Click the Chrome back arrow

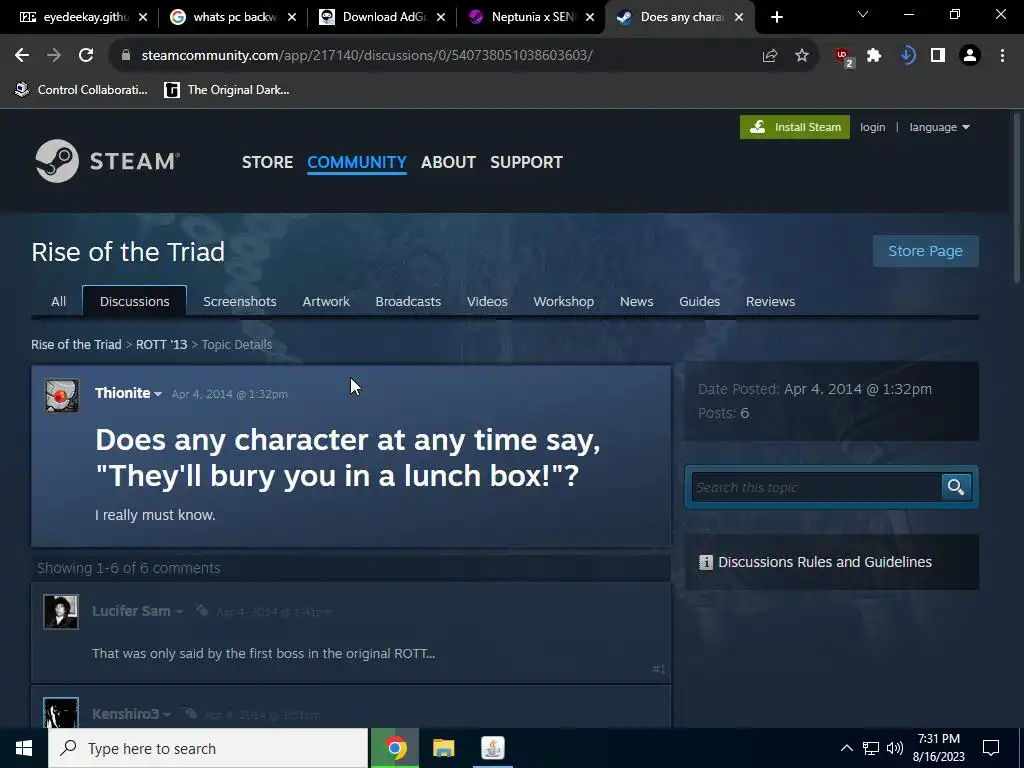coord(22,56)
